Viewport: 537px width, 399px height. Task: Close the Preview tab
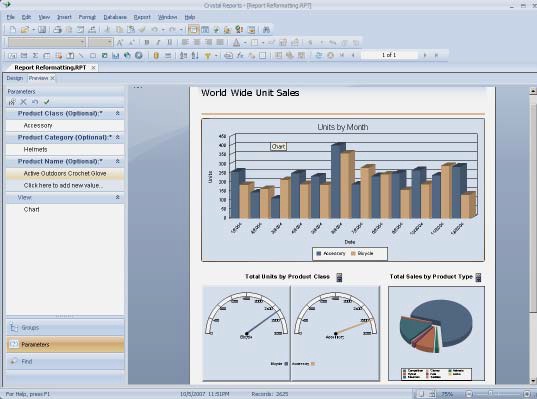click(x=52, y=78)
